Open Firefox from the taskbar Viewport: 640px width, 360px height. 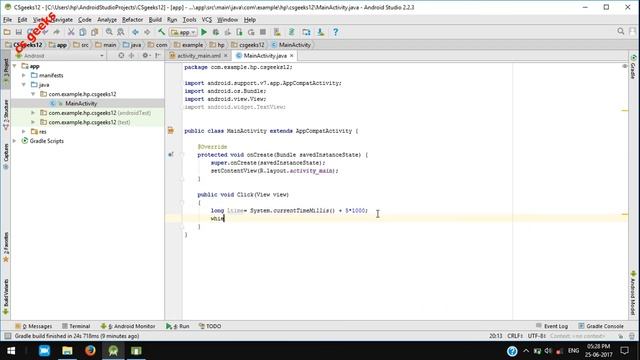point(90,351)
